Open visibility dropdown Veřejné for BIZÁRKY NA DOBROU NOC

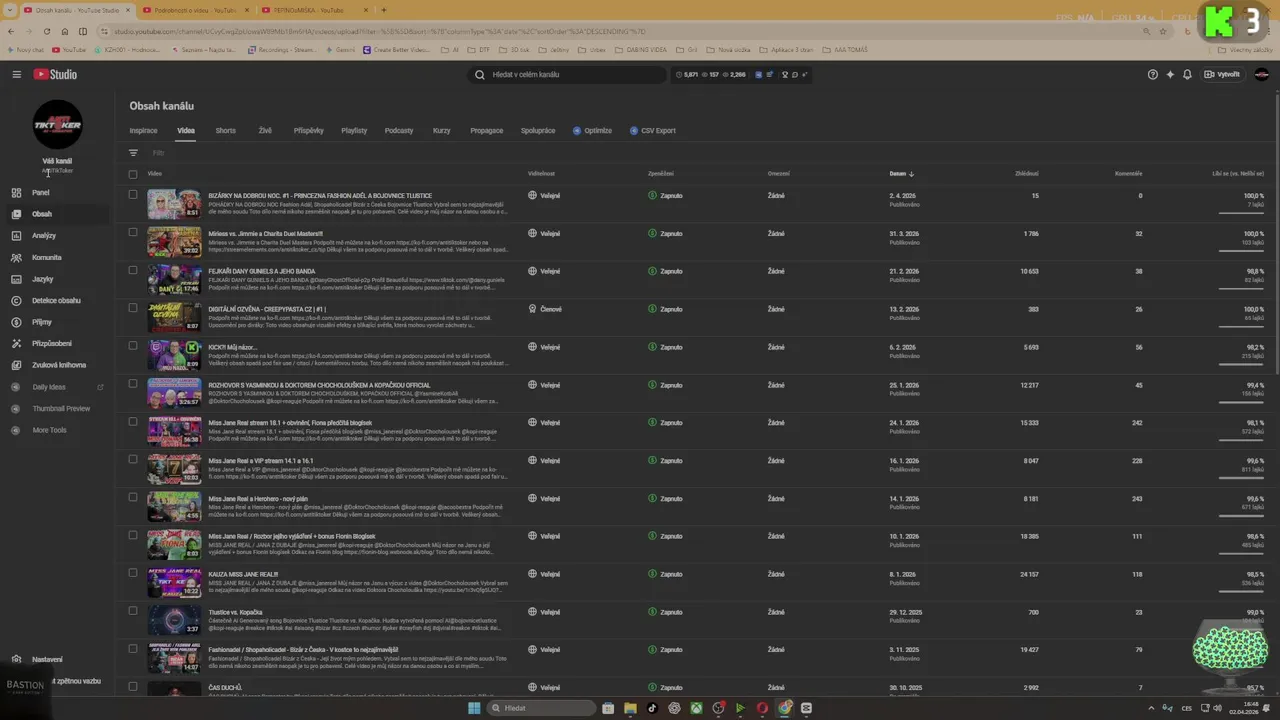[544, 196]
